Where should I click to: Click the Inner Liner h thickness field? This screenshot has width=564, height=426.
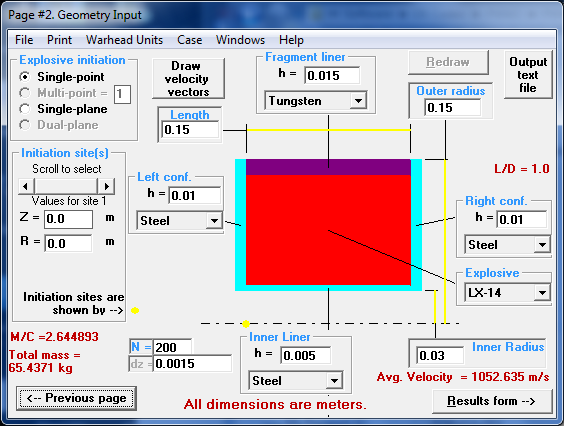pyautogui.click(x=305, y=355)
